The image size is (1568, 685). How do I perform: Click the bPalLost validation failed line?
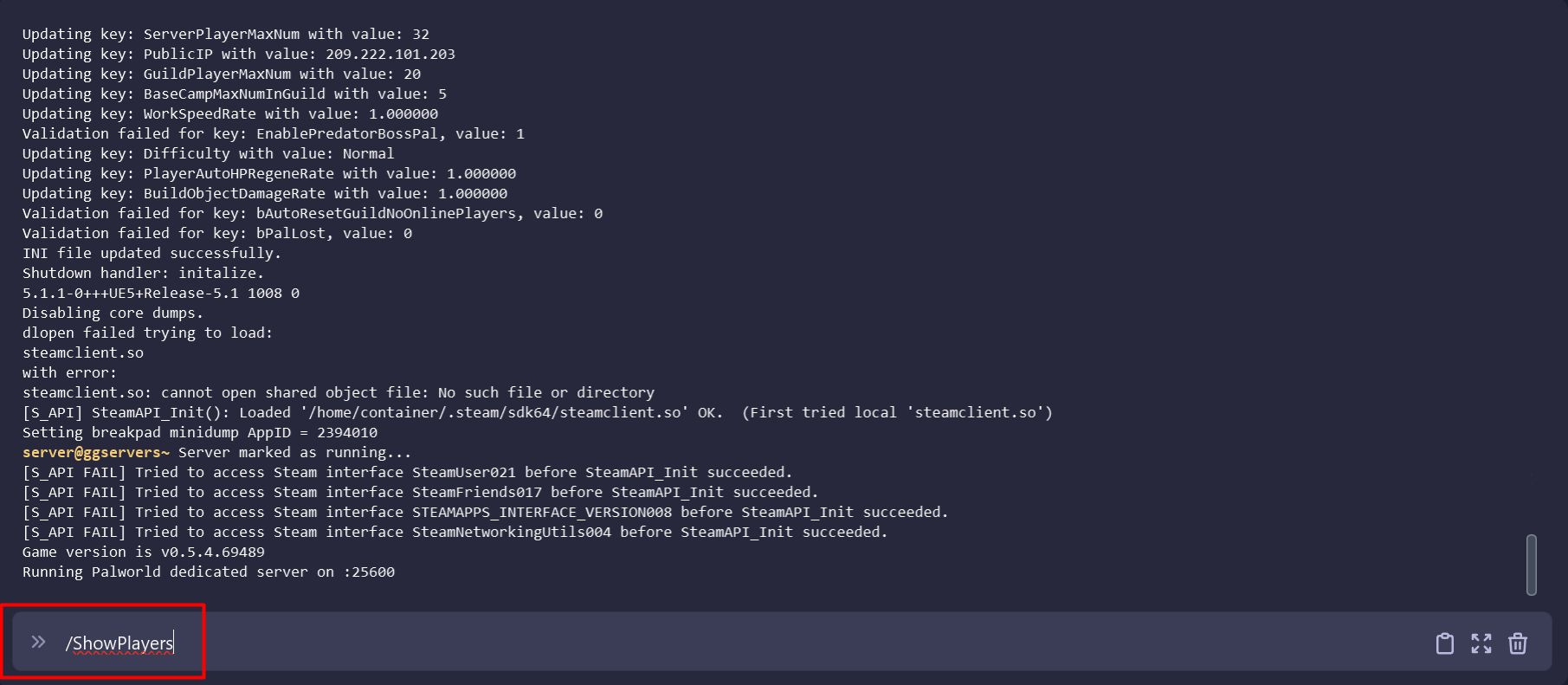pos(216,234)
